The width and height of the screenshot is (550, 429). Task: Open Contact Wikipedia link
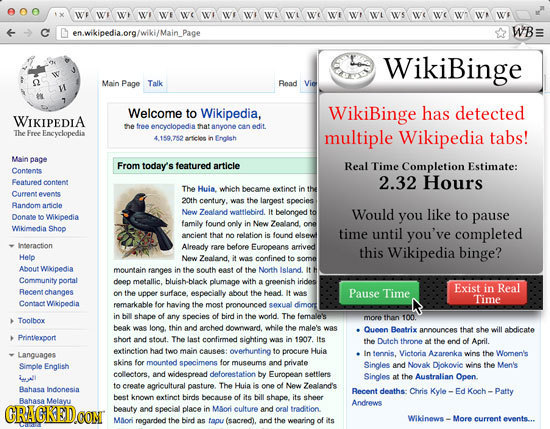49,304
